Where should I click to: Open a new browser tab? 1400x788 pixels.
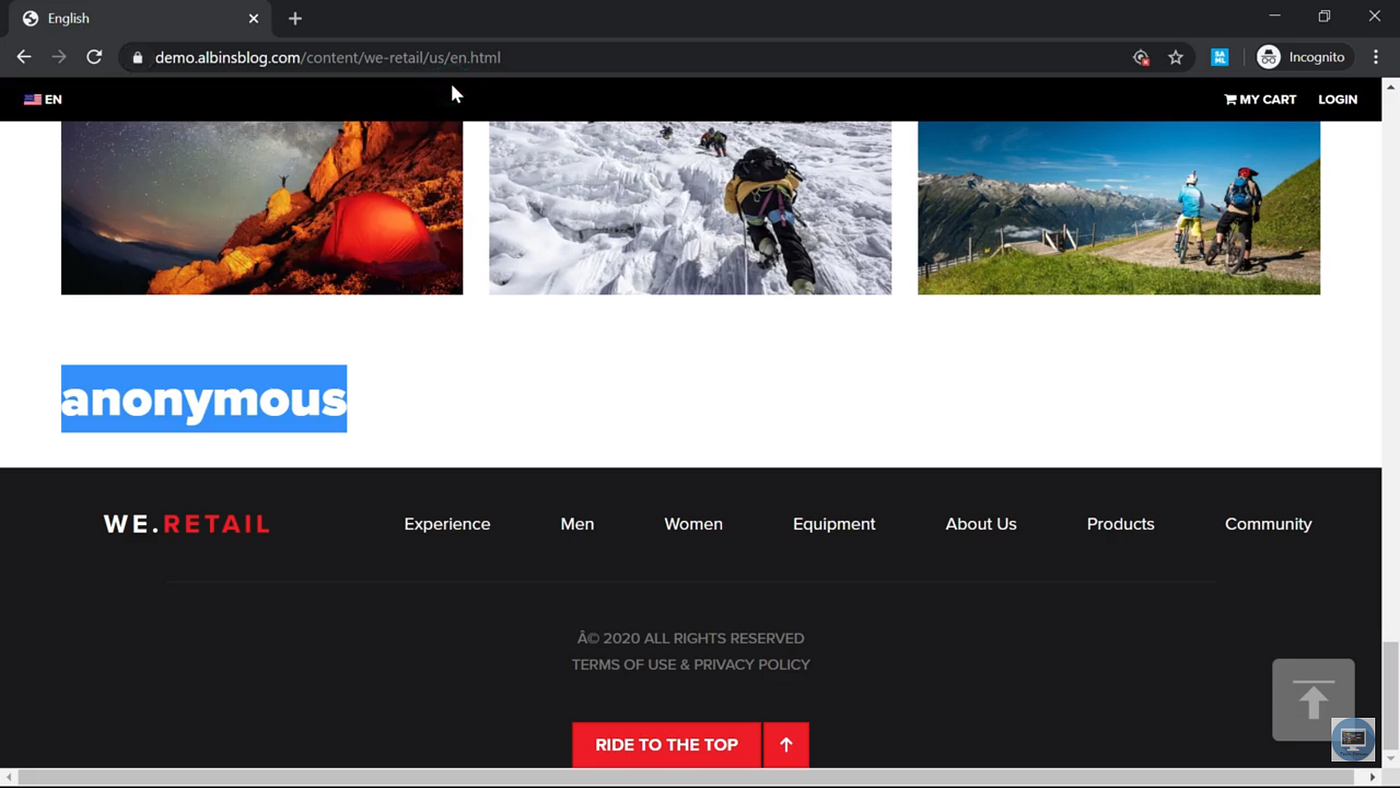click(x=295, y=18)
